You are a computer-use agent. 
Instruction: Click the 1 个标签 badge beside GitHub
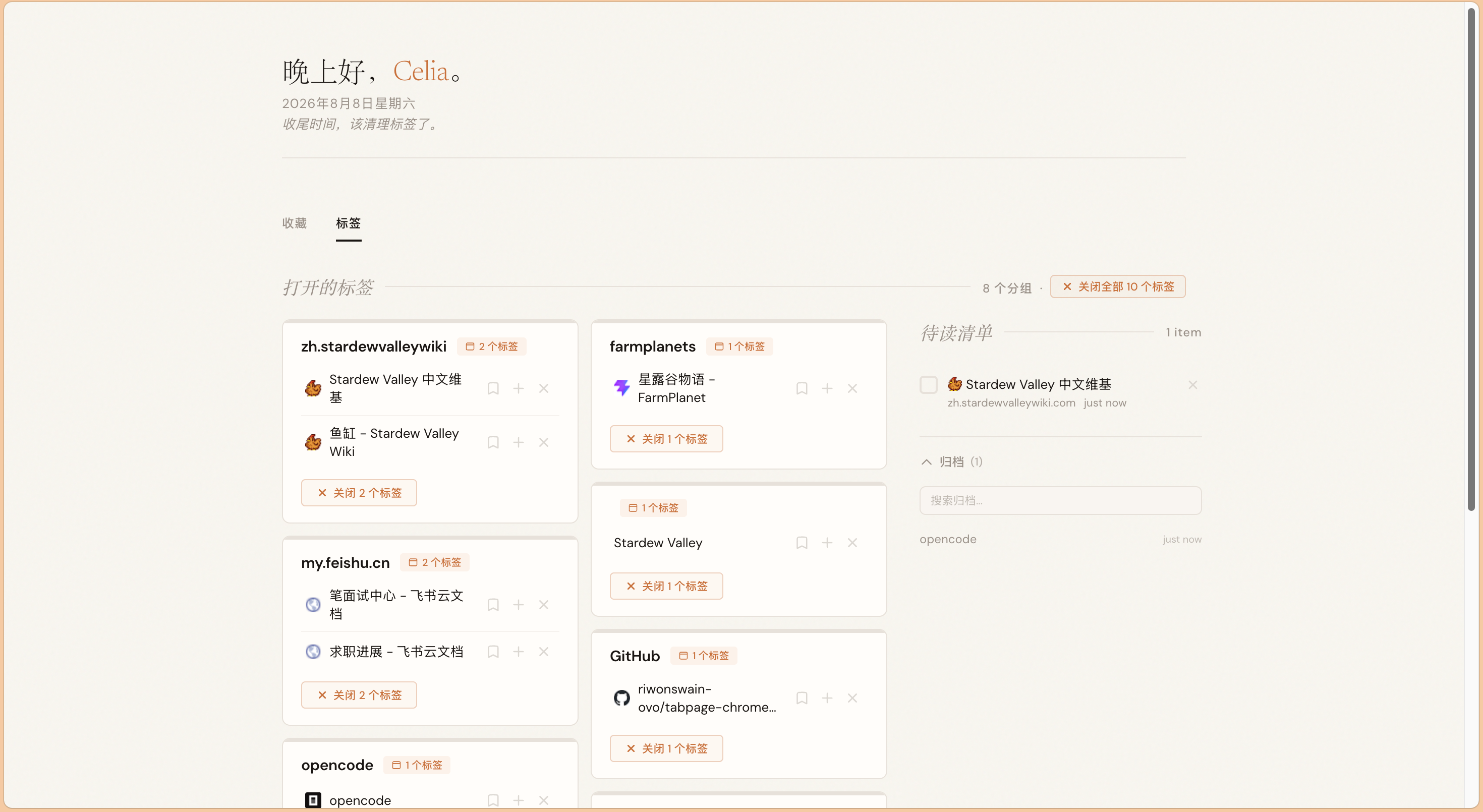[x=704, y=656]
